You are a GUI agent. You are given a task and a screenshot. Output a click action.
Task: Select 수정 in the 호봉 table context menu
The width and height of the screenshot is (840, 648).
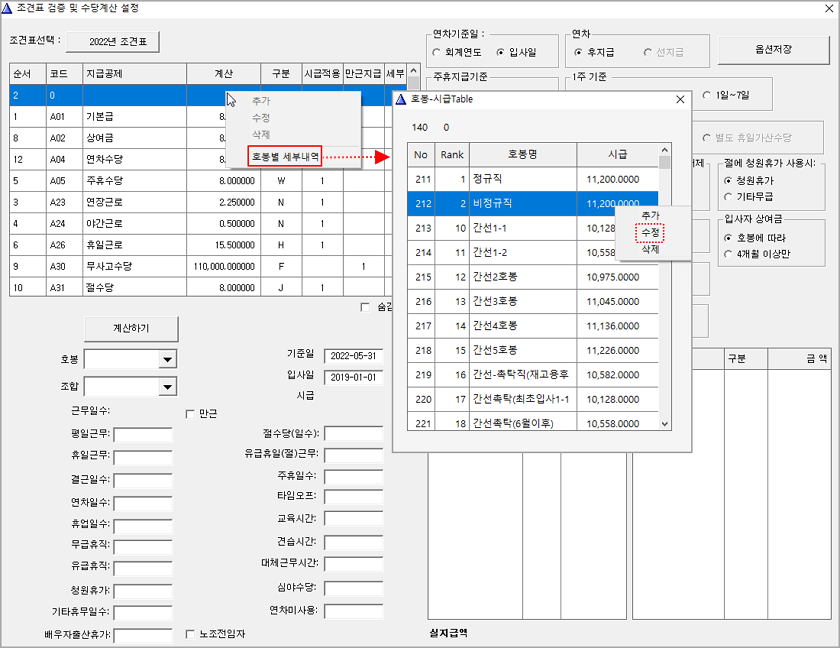tap(650, 232)
